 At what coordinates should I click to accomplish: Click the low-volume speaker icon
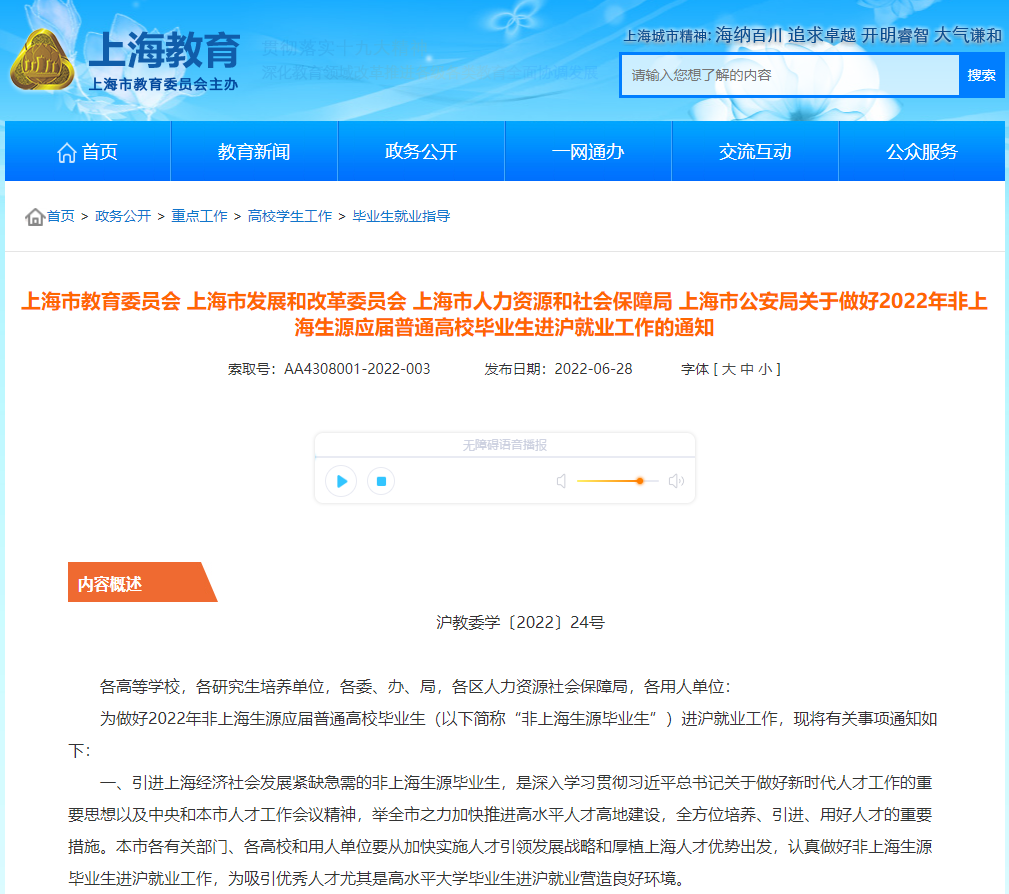point(561,481)
